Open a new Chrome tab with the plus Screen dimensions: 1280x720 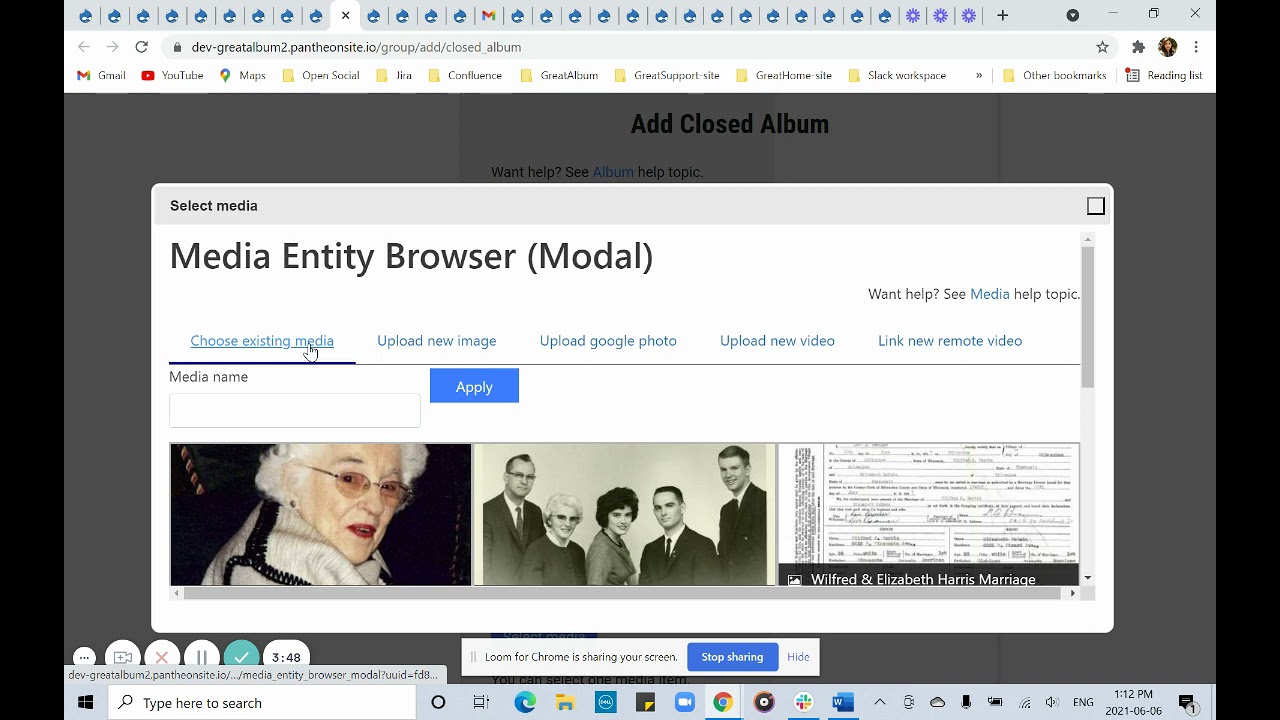(x=1002, y=15)
